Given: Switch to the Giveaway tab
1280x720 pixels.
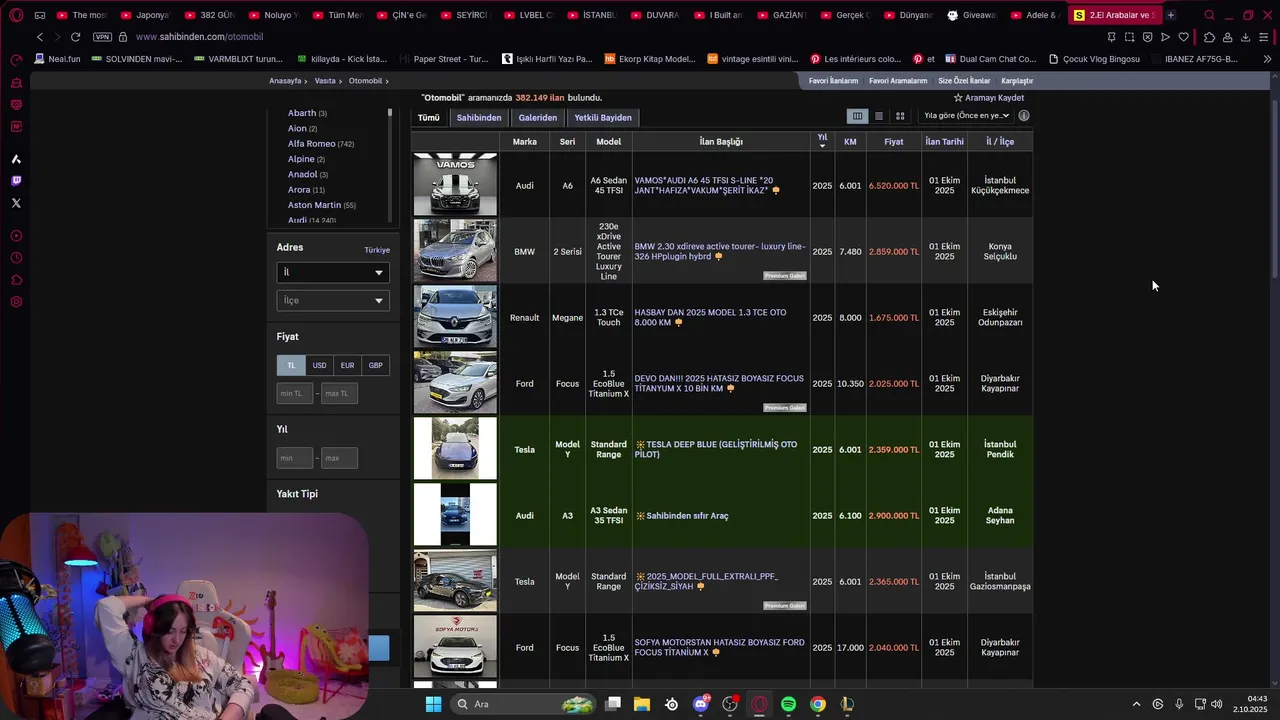Looking at the screenshot, I should pos(972,15).
